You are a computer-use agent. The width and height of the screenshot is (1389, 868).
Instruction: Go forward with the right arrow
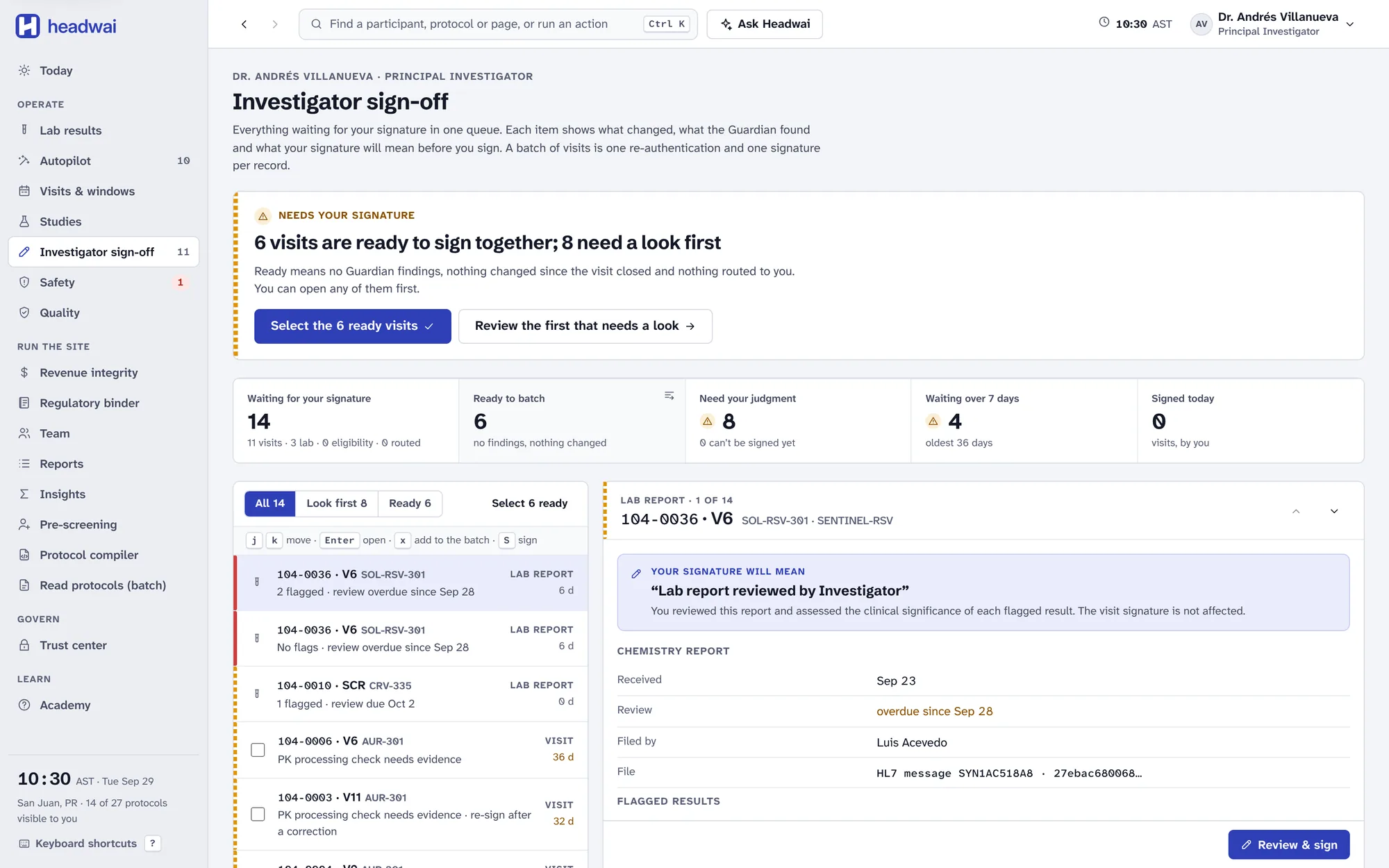click(275, 24)
